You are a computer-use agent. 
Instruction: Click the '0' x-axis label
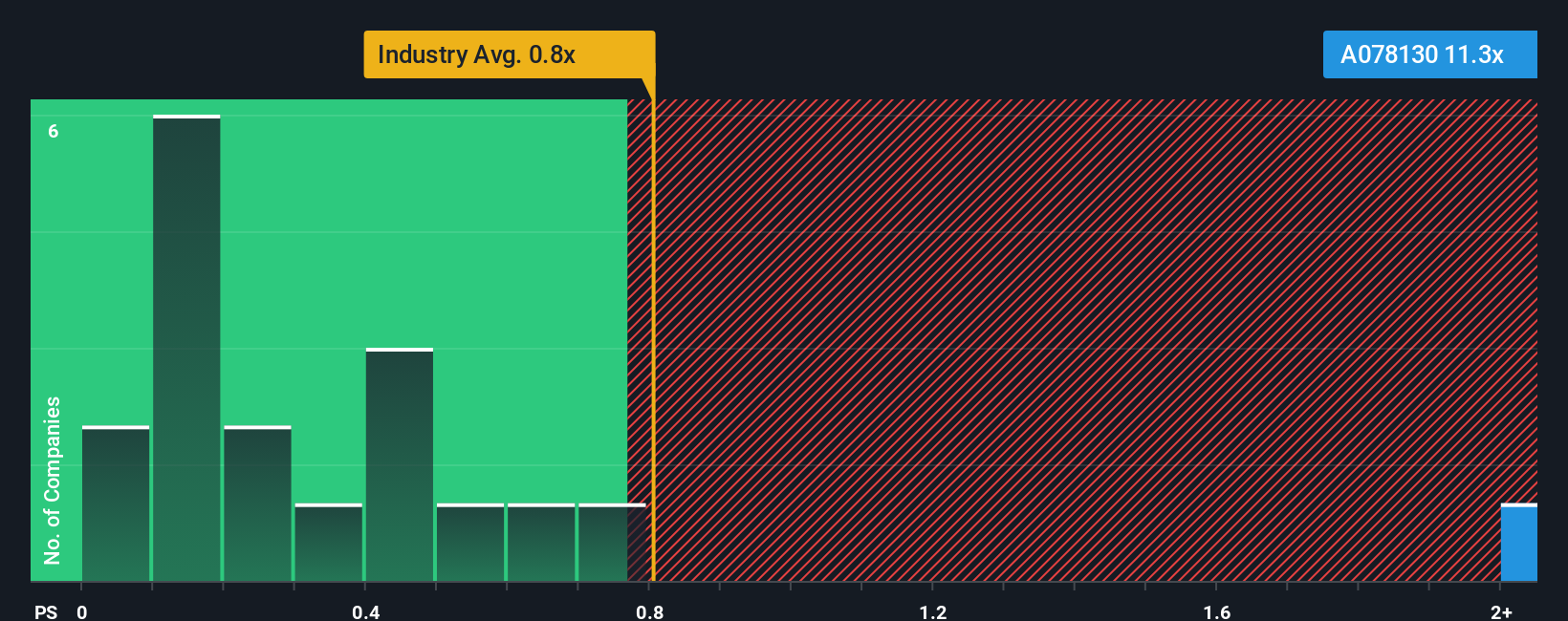coord(82,611)
